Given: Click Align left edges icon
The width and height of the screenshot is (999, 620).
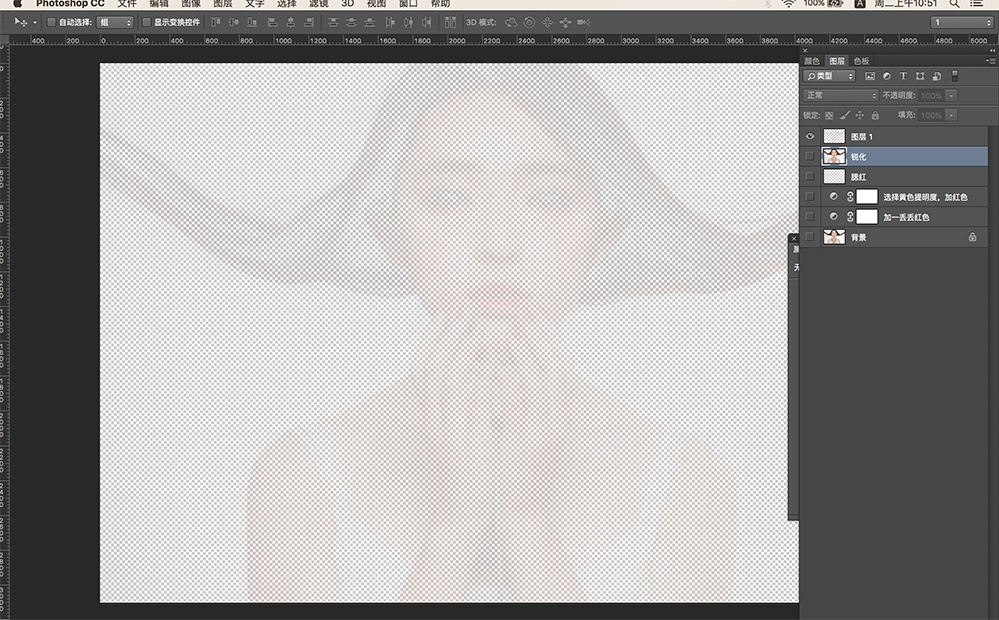Looking at the screenshot, I should pyautogui.click(x=272, y=22).
